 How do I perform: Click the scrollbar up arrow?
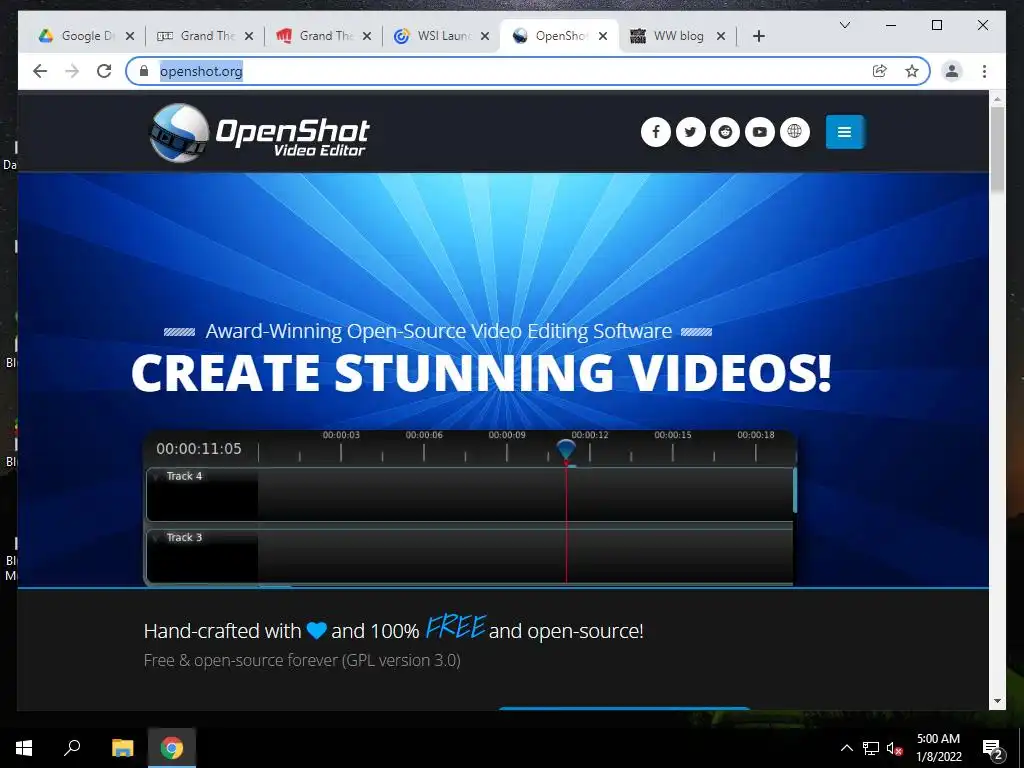[x=997, y=99]
